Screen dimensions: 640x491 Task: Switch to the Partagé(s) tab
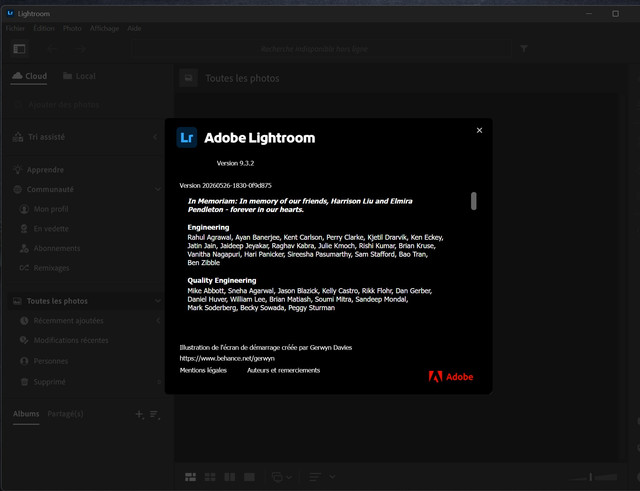point(65,414)
